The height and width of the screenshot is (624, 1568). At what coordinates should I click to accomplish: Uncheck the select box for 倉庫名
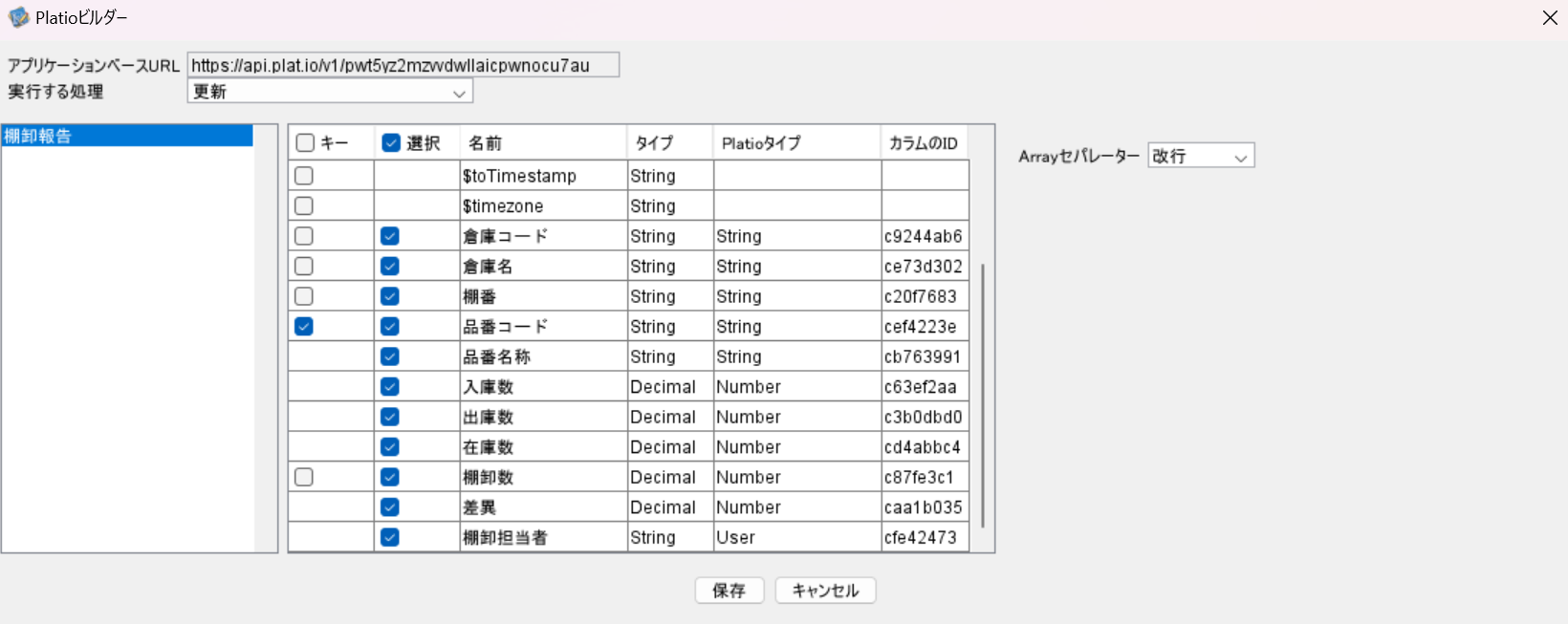[389, 267]
